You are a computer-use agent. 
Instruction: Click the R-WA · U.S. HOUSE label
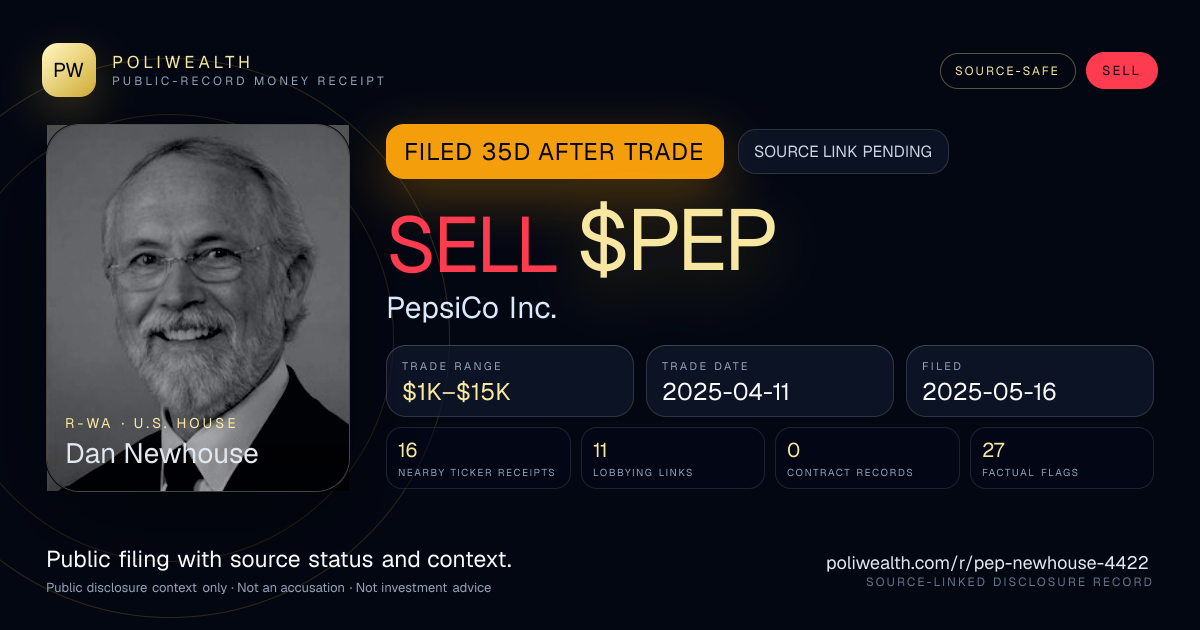(152, 423)
